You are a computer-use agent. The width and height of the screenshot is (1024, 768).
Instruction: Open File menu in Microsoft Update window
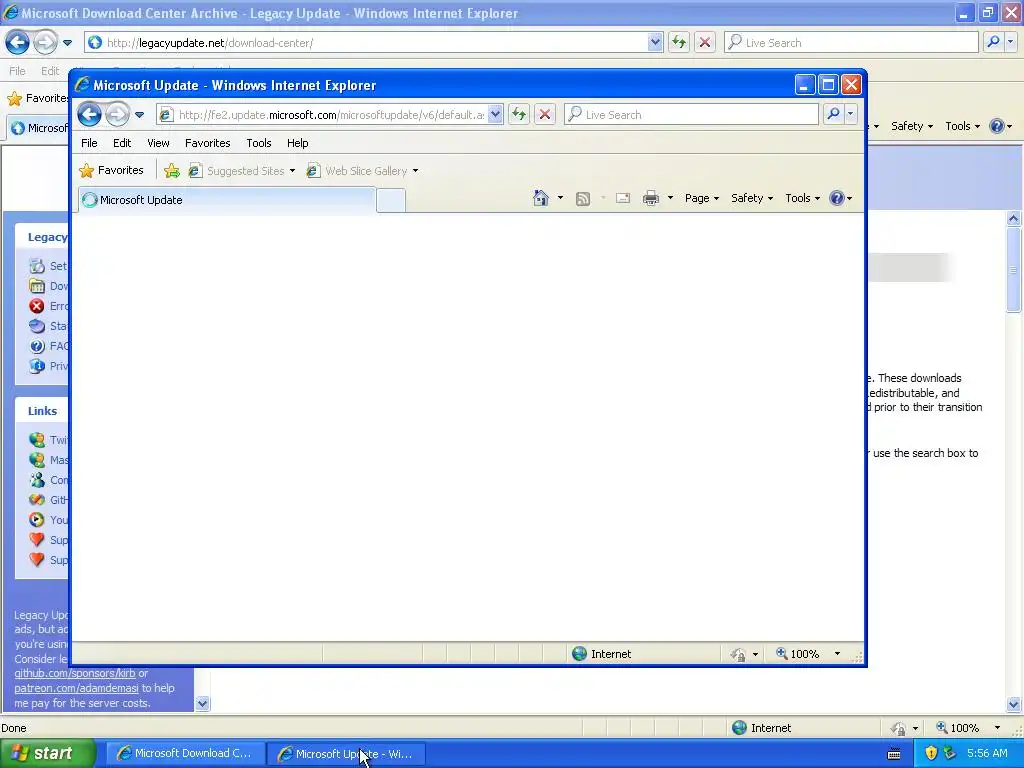[89, 143]
